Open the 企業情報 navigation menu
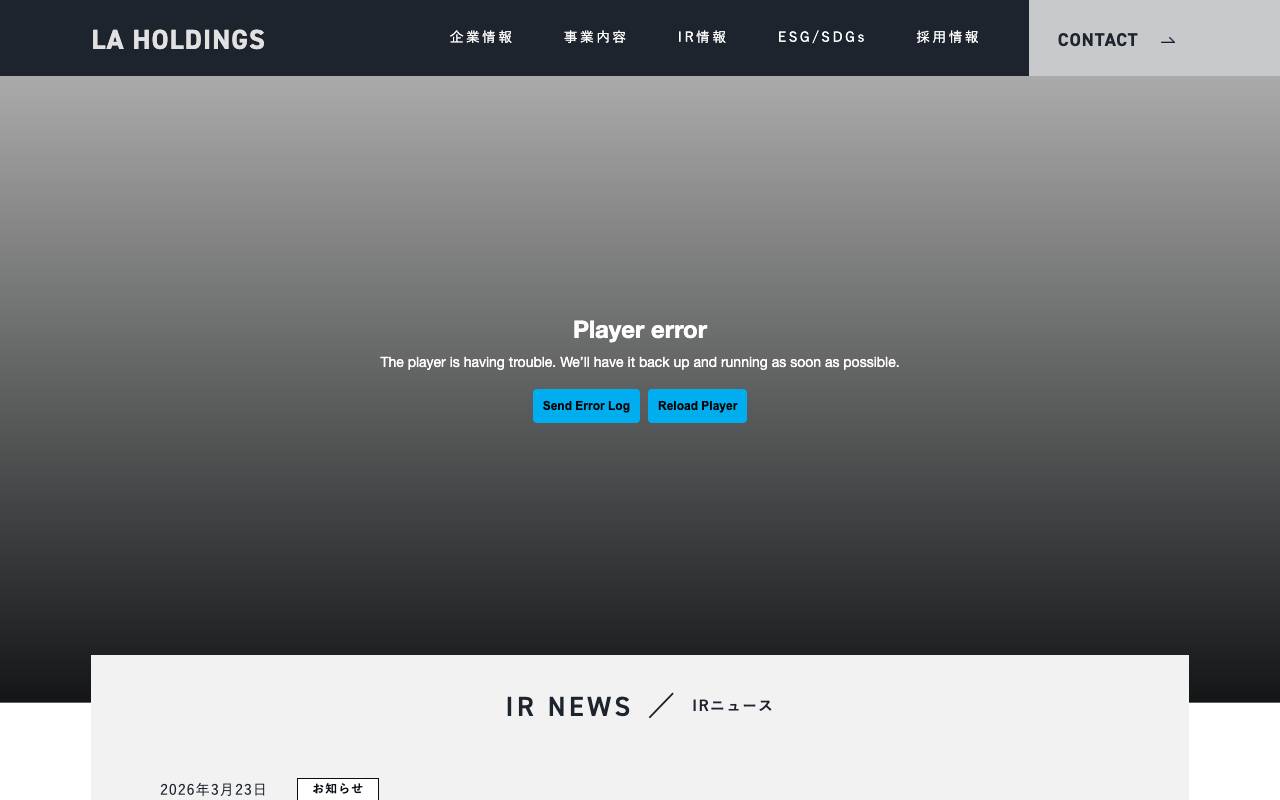This screenshot has width=1280, height=800. coord(481,38)
